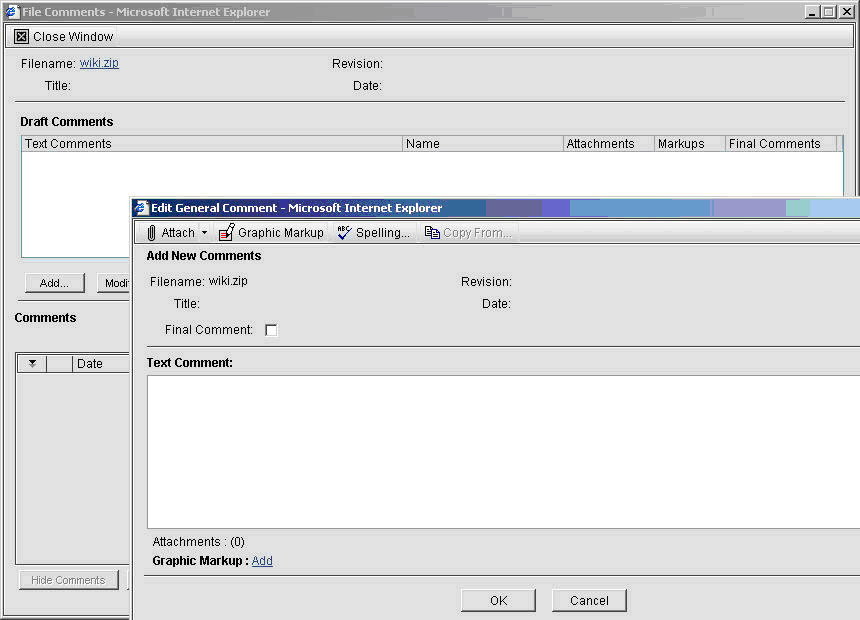
Task: Open the Attach dropdown arrow
Action: pyautogui.click(x=205, y=233)
